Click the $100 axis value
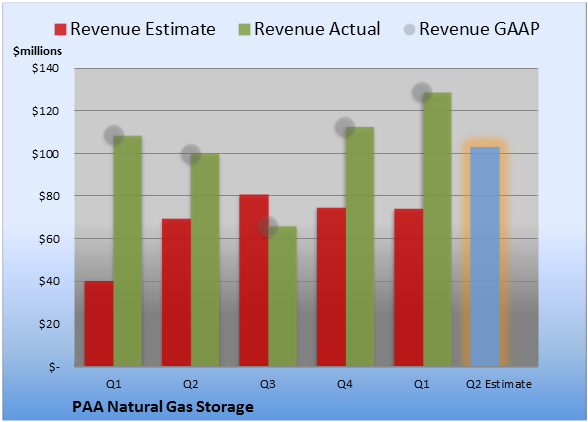This screenshot has width=588, height=422. point(46,154)
